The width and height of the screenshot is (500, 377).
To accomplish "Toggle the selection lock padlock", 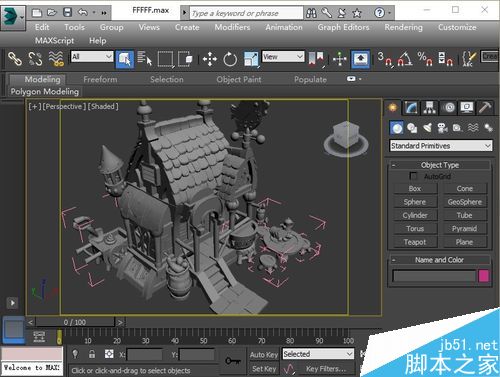I will 92,354.
